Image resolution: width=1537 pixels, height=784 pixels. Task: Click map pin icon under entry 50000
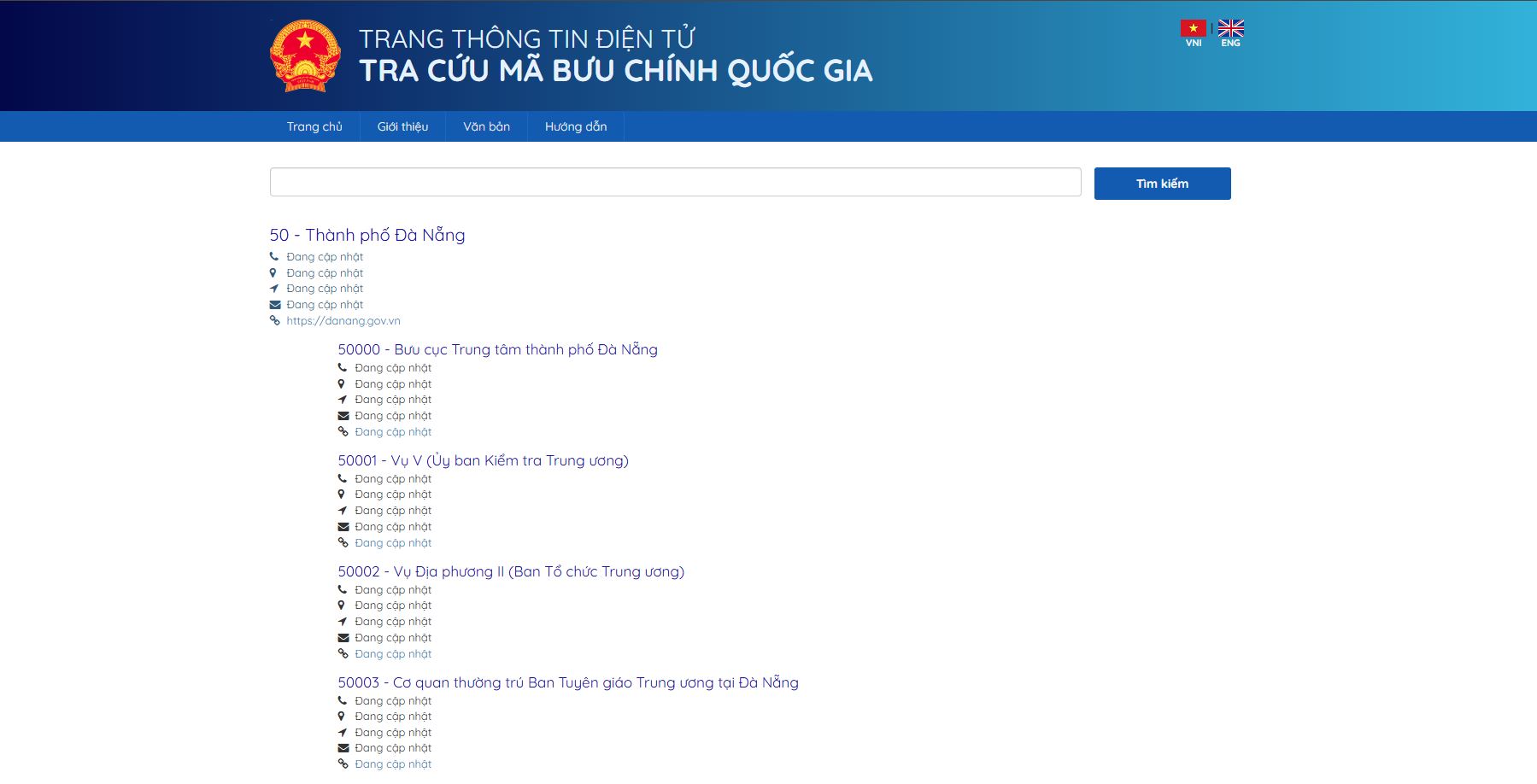pyautogui.click(x=342, y=383)
